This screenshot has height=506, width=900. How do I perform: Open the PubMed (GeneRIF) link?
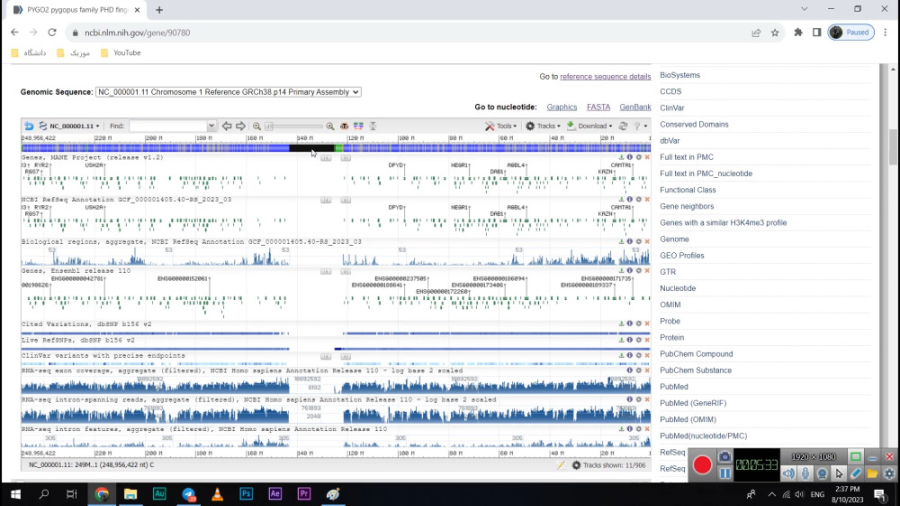point(693,403)
